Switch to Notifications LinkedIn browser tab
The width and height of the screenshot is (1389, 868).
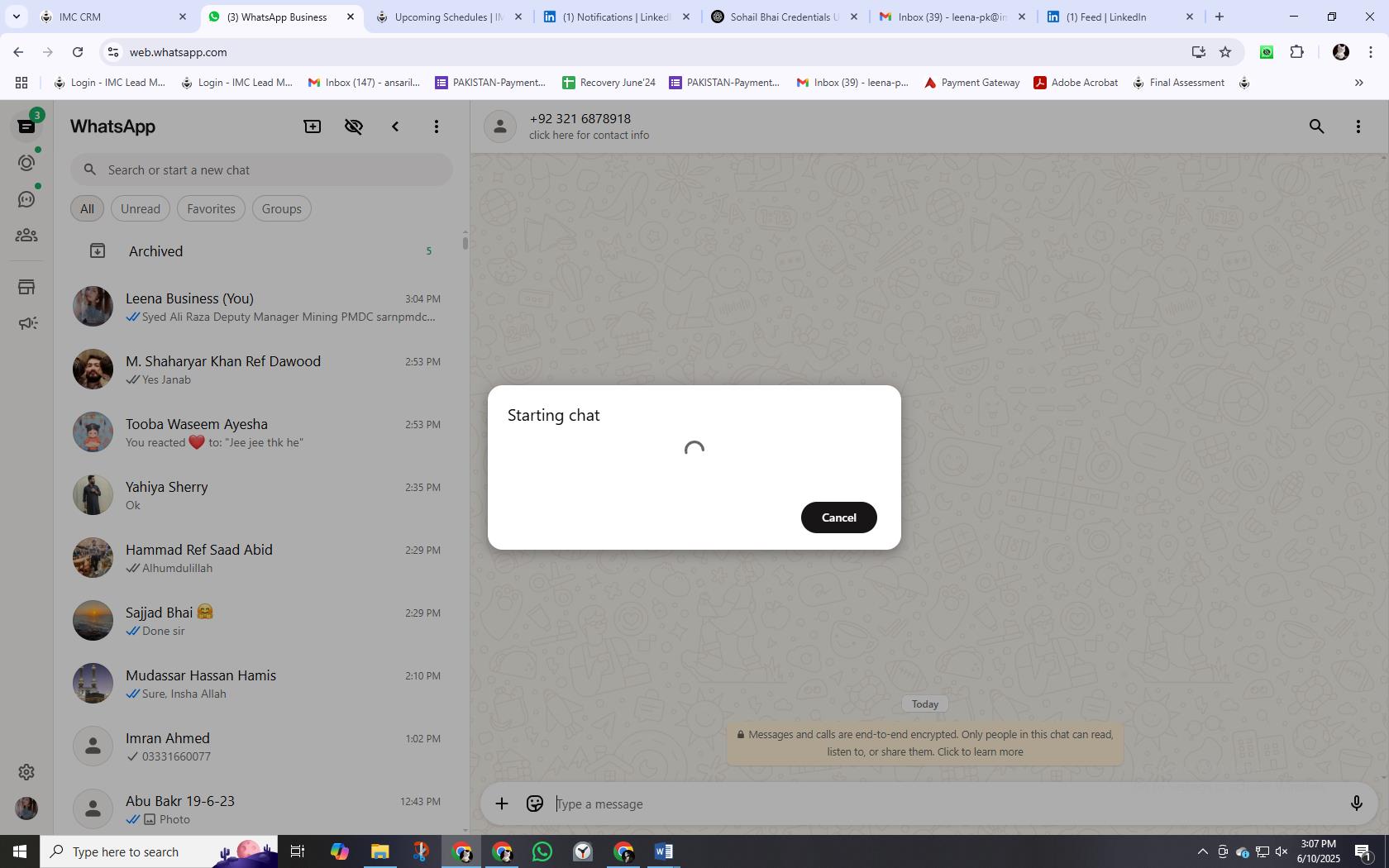point(616,17)
